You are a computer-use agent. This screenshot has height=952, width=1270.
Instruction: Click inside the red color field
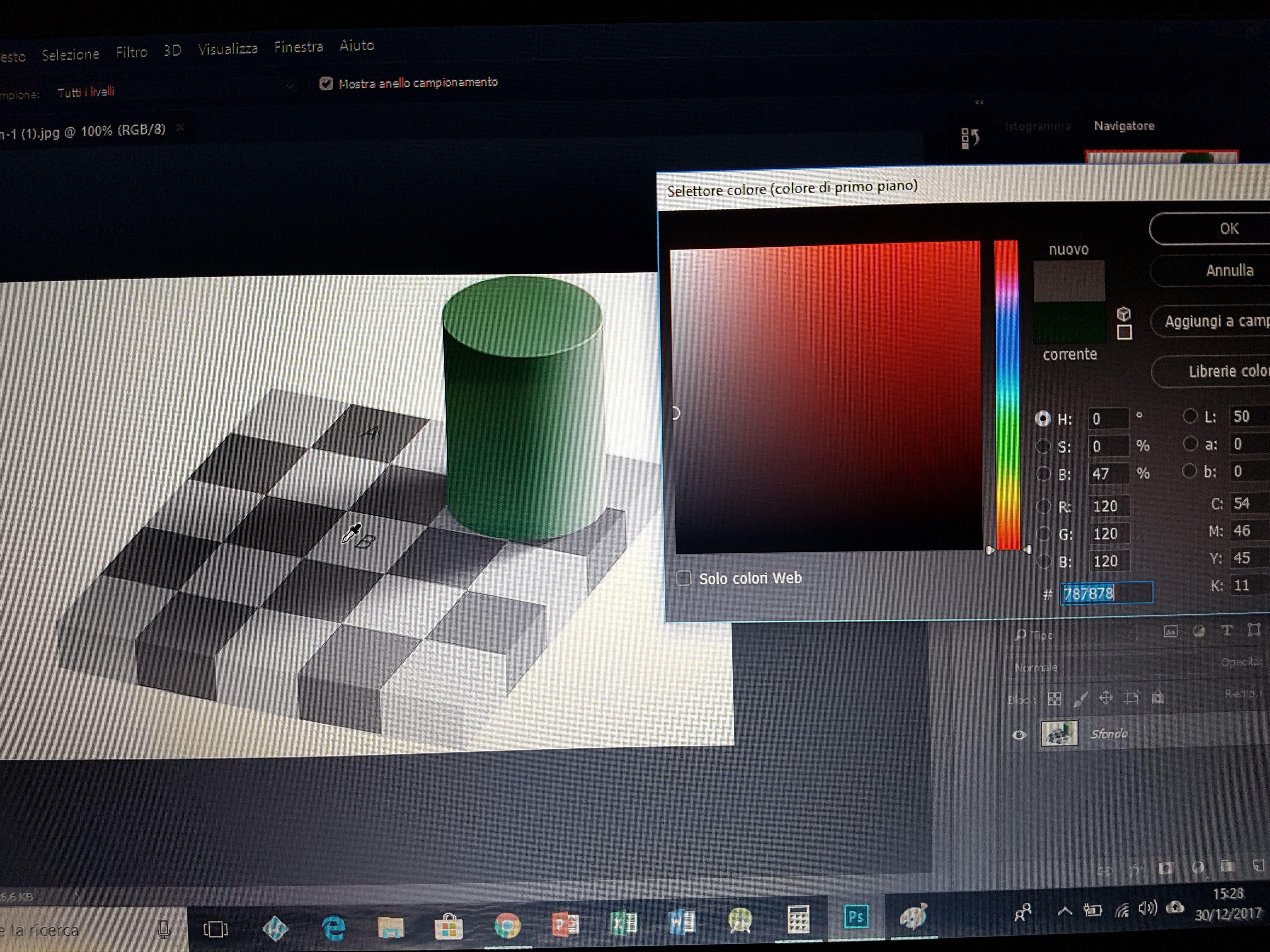click(x=827, y=398)
